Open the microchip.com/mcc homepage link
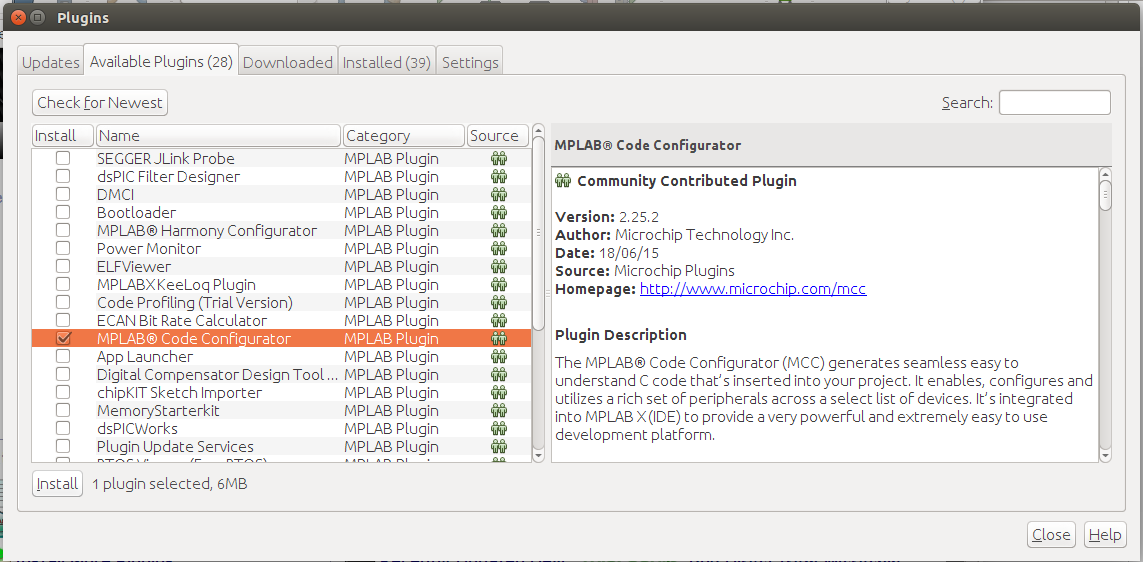1143x562 pixels. click(753, 289)
